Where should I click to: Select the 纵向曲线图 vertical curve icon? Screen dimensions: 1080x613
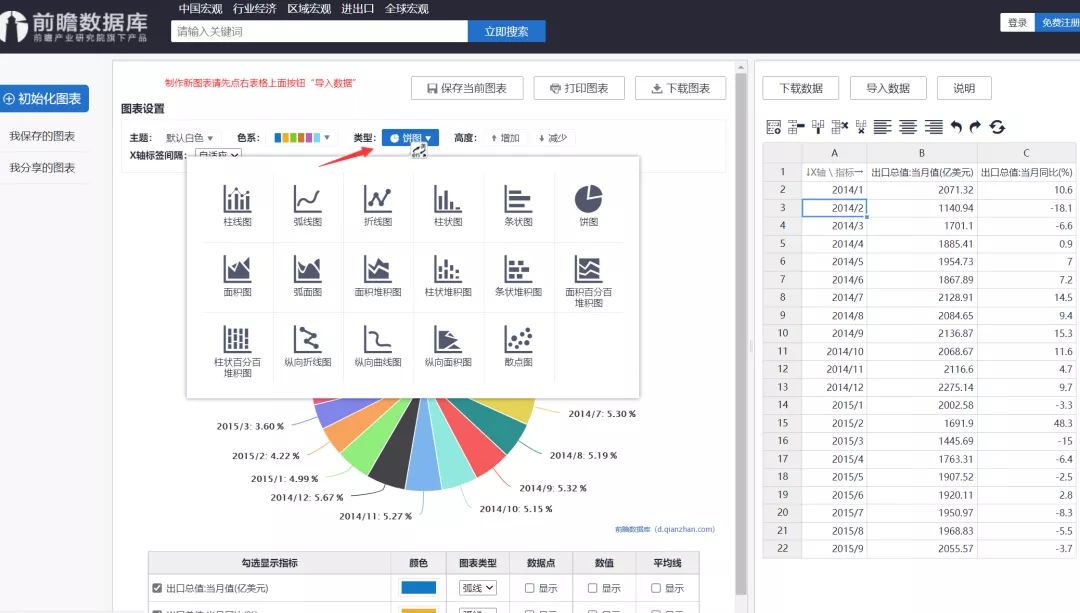tap(377, 346)
